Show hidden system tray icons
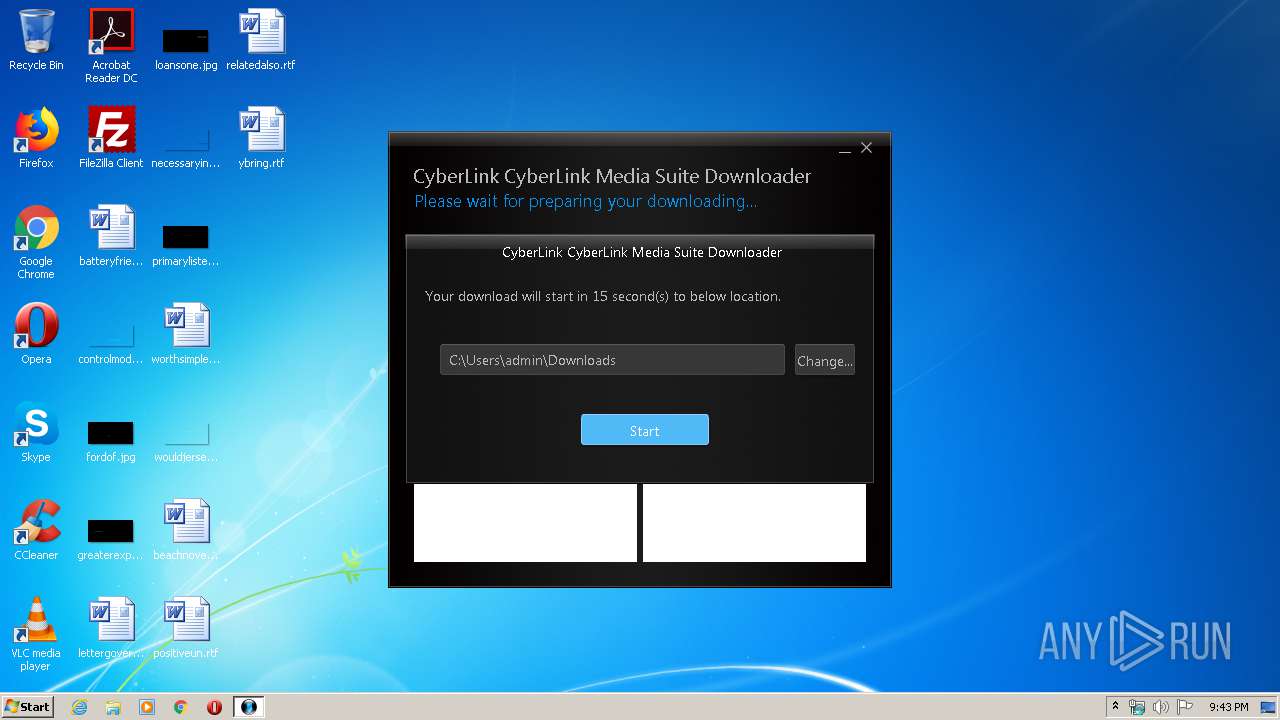 click(1115, 707)
